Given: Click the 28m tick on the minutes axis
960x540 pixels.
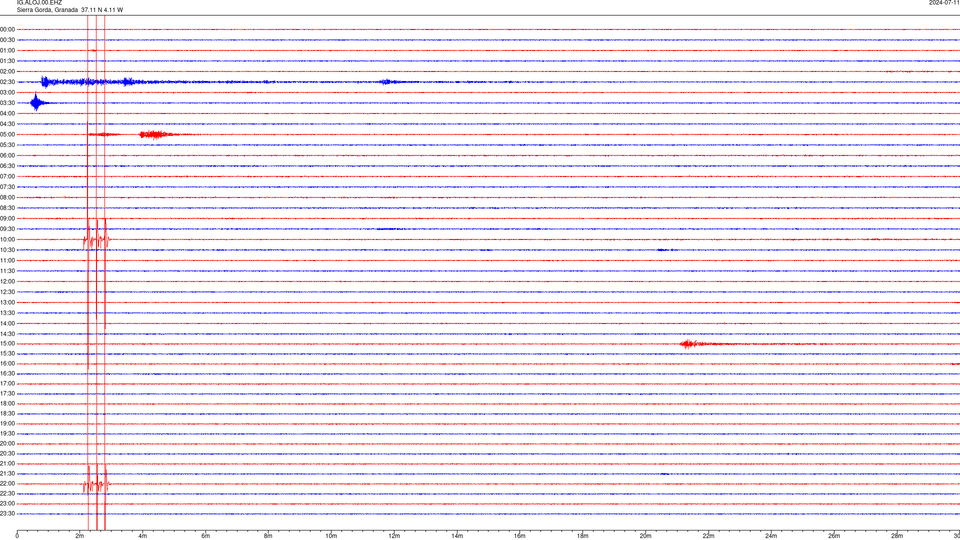Looking at the screenshot, I should click(x=897, y=536).
